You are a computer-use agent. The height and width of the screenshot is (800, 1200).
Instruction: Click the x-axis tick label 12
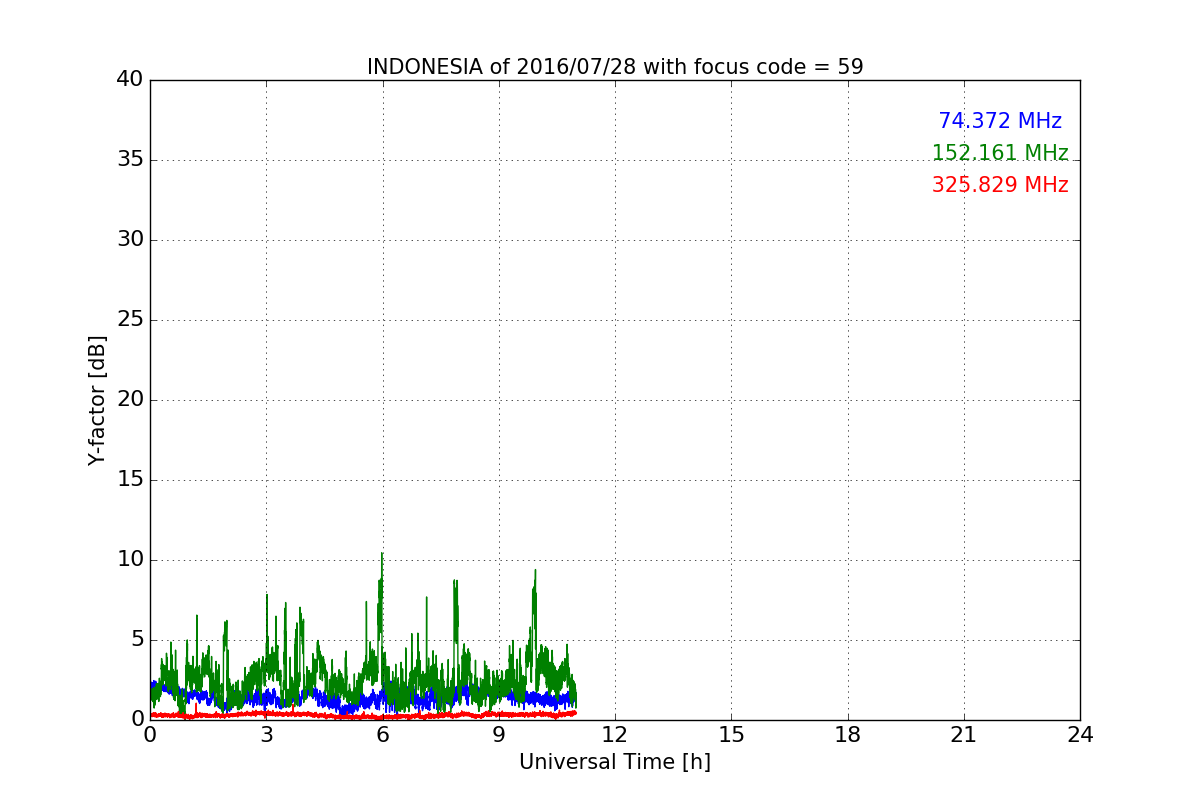615,734
